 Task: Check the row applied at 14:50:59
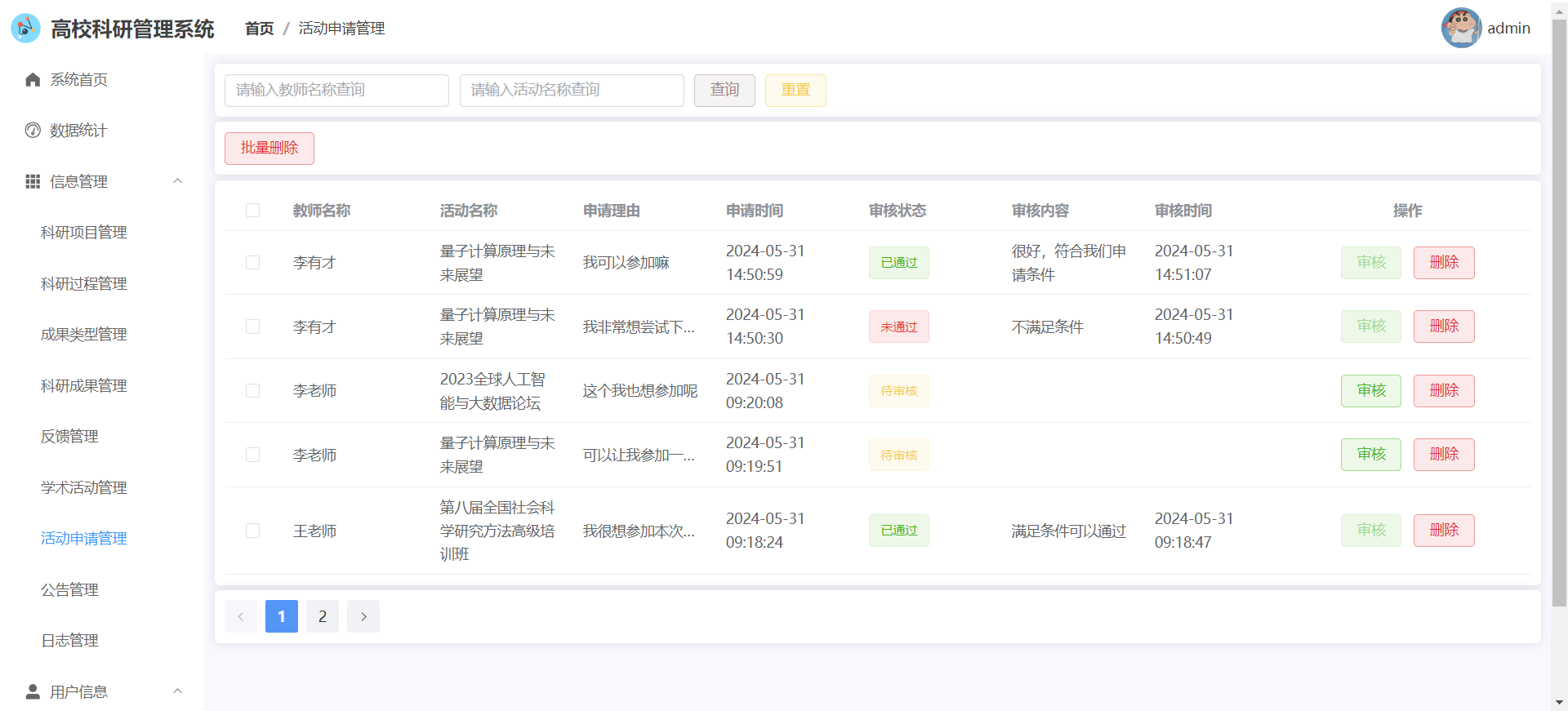click(252, 263)
